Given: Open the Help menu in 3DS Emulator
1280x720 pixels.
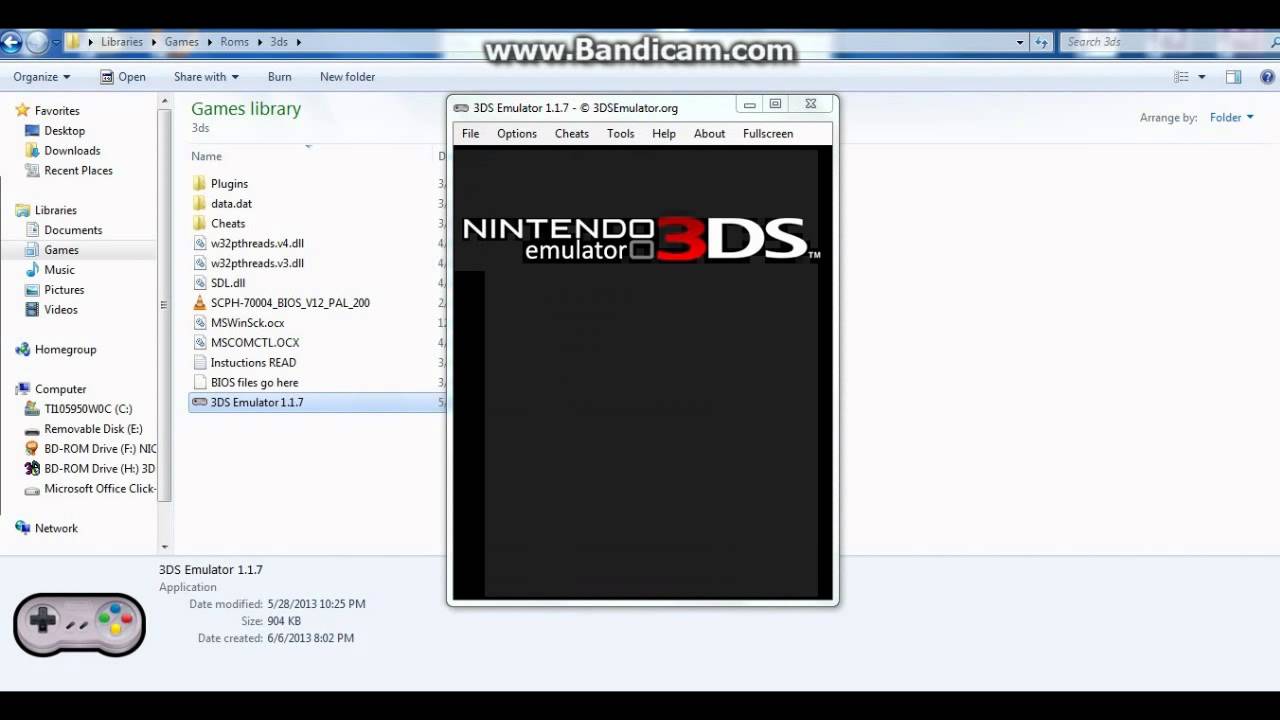Looking at the screenshot, I should 664,133.
